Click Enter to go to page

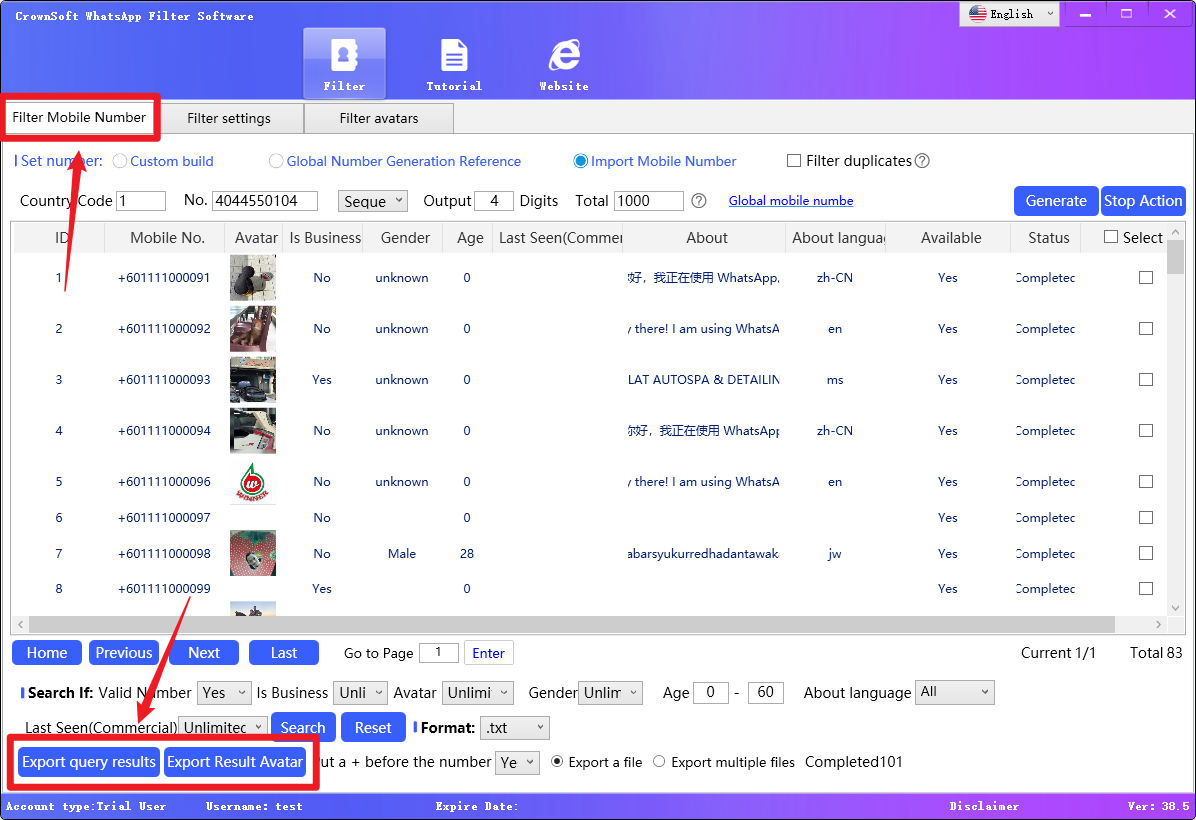coord(488,653)
